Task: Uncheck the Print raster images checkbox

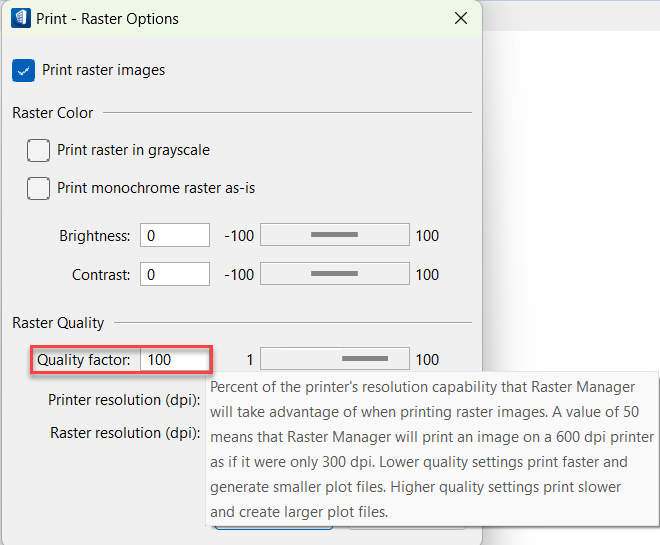Action: (x=23, y=71)
